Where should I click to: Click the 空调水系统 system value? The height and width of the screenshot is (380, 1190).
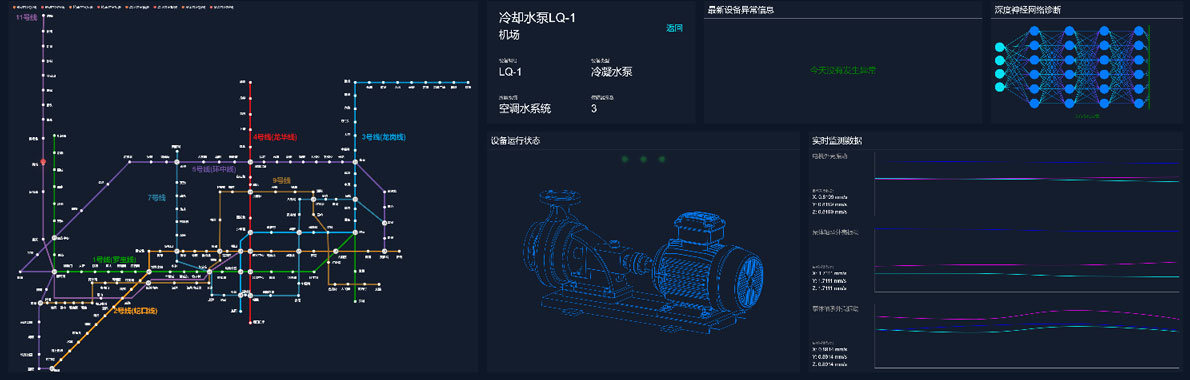coord(524,108)
